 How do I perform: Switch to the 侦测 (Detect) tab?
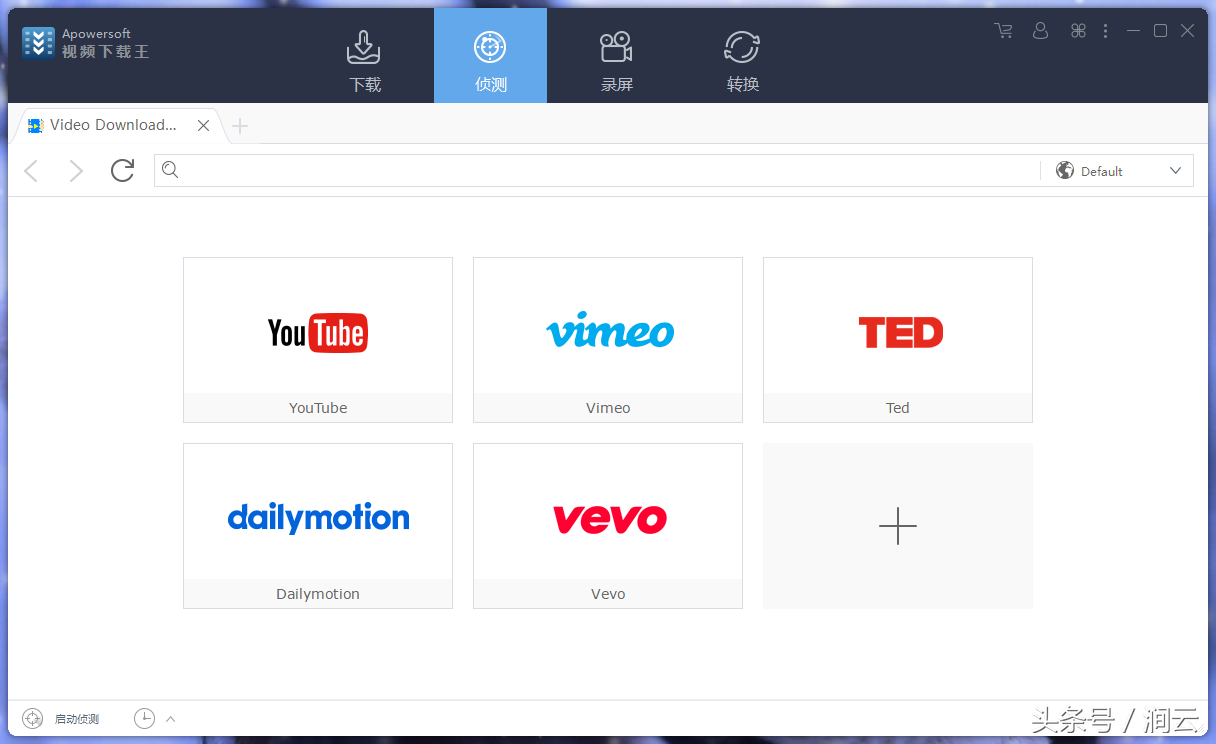(x=490, y=56)
